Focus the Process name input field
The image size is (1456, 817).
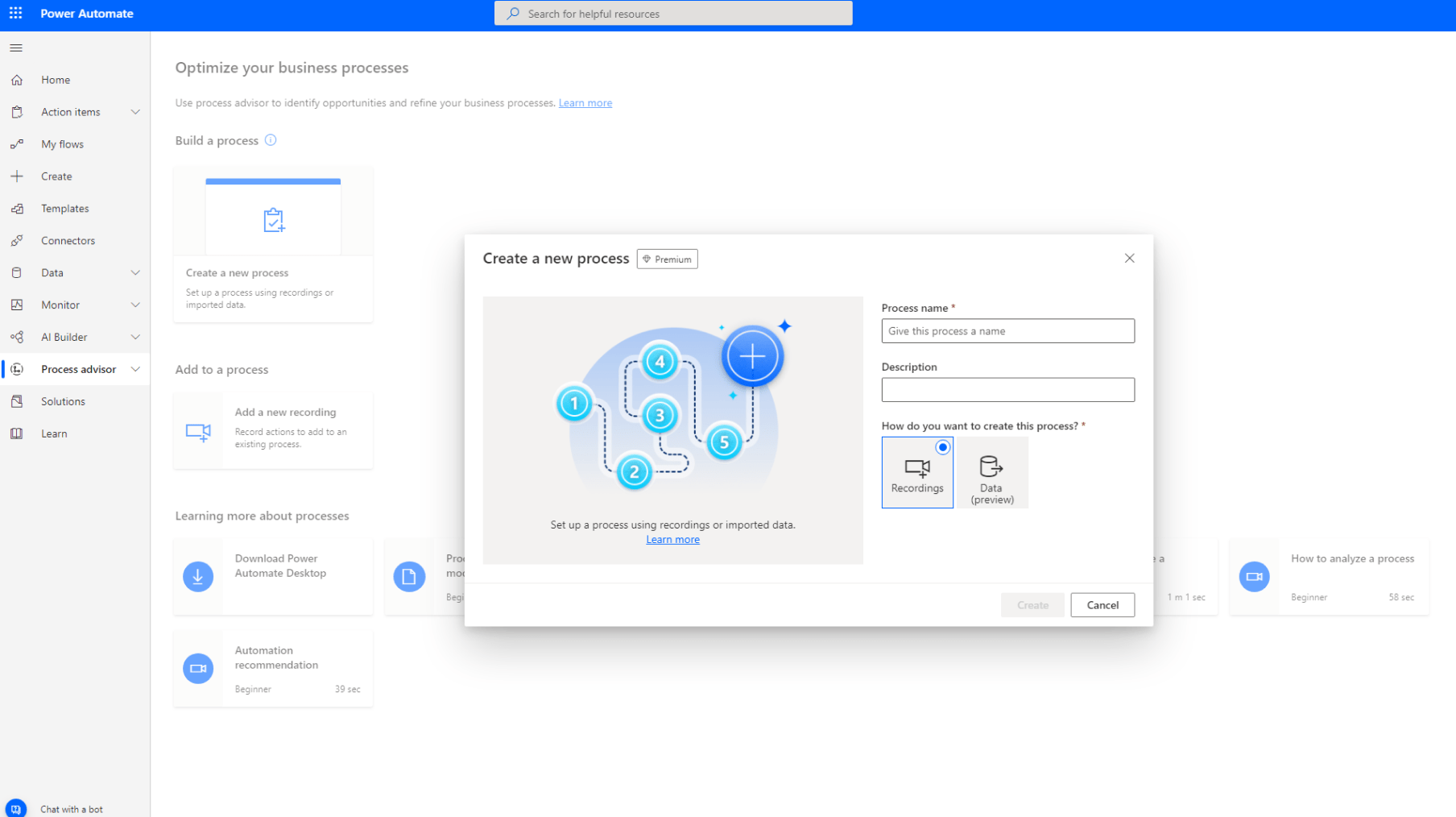(x=1007, y=331)
